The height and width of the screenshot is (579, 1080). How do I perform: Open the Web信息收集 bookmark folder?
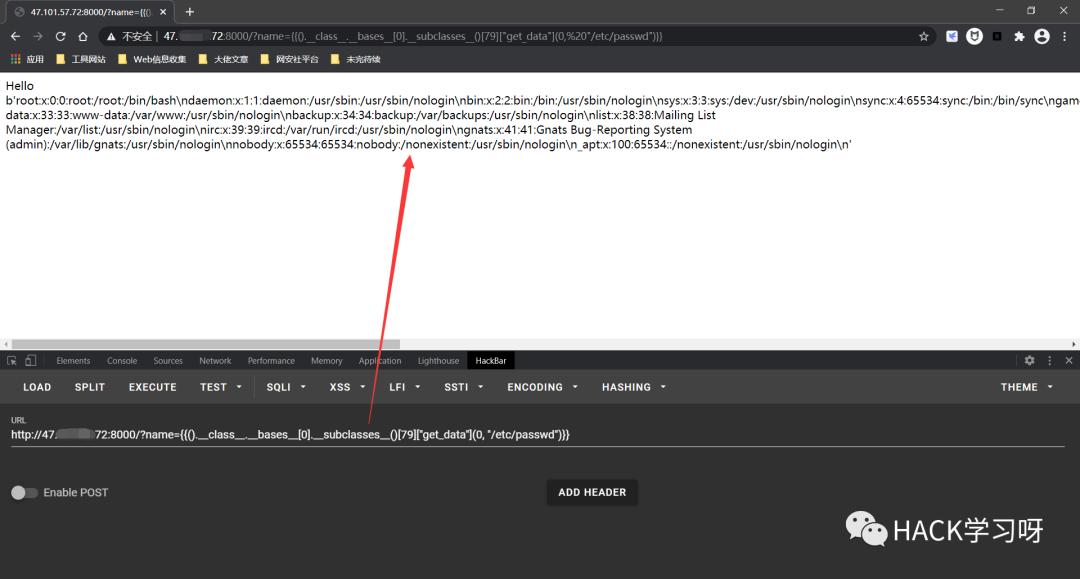[x=152, y=59]
